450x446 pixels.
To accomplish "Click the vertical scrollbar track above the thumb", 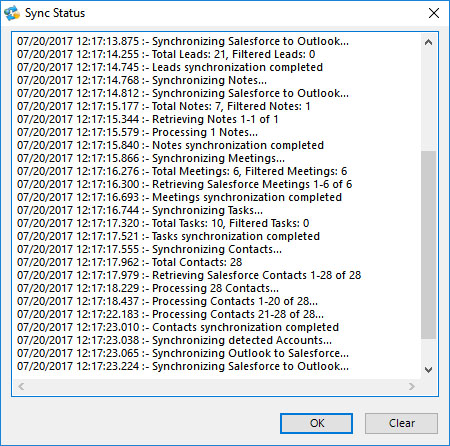I will [429, 100].
